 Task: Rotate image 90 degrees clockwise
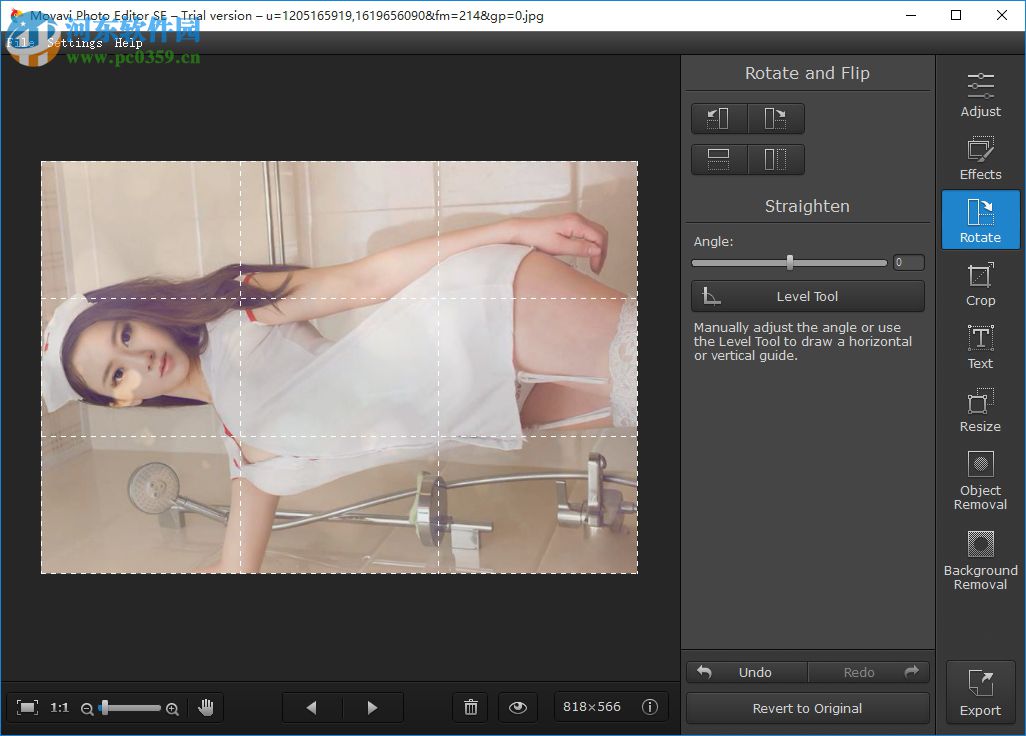[x=776, y=118]
